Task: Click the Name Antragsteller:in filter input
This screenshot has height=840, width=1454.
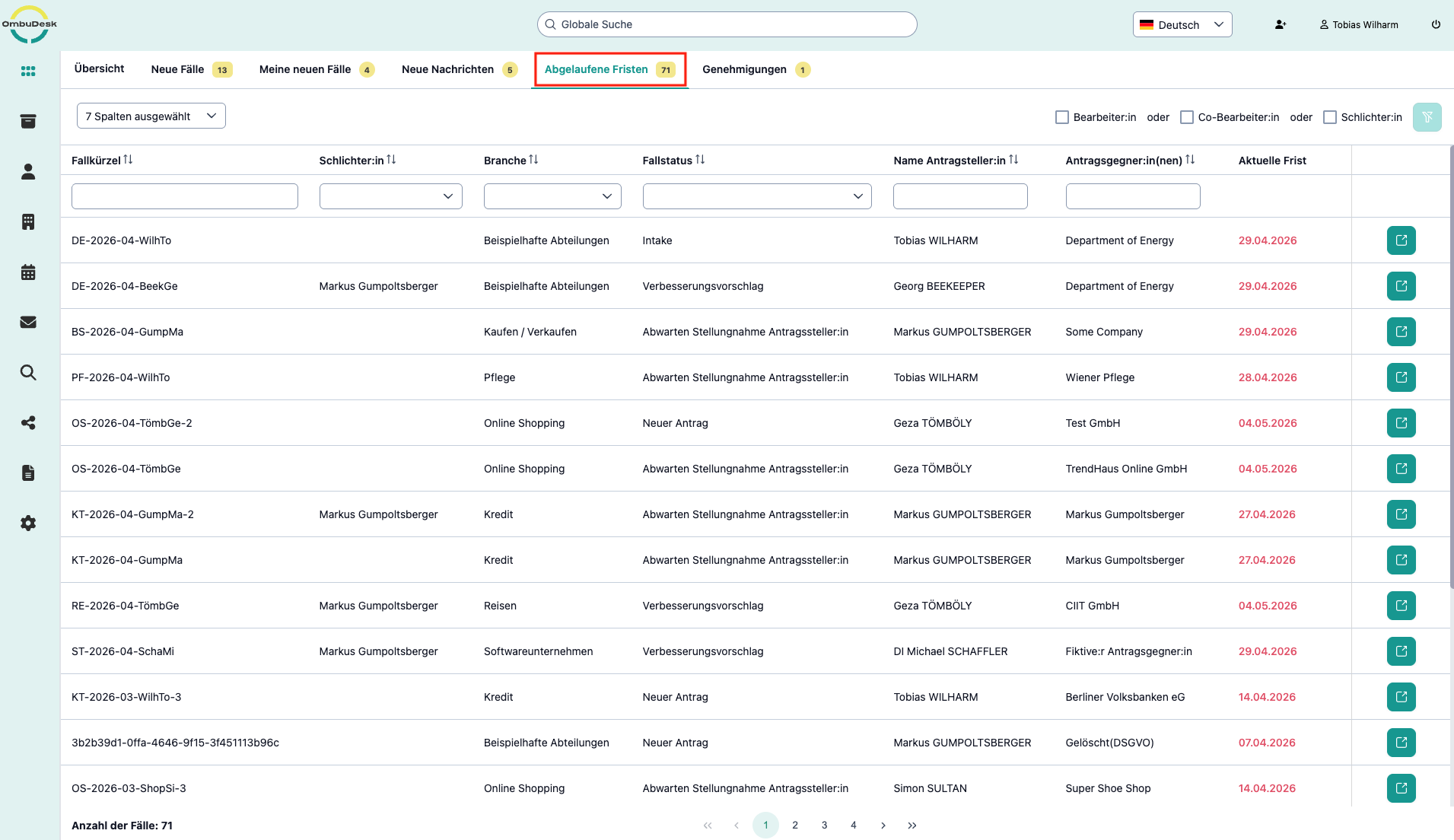Action: (960, 196)
